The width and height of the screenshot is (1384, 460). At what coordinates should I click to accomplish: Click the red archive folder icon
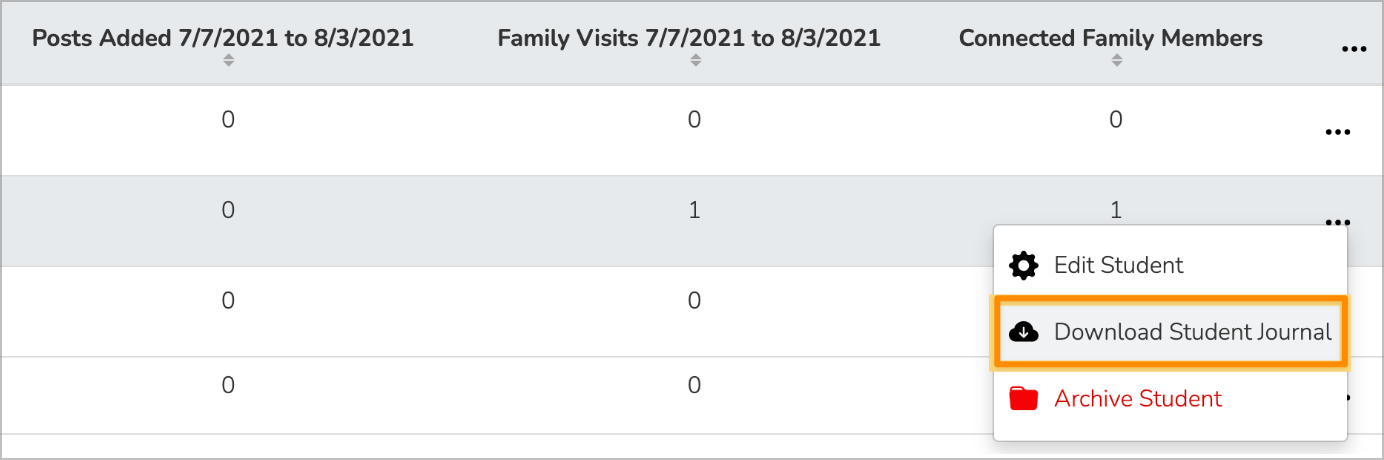point(1024,399)
